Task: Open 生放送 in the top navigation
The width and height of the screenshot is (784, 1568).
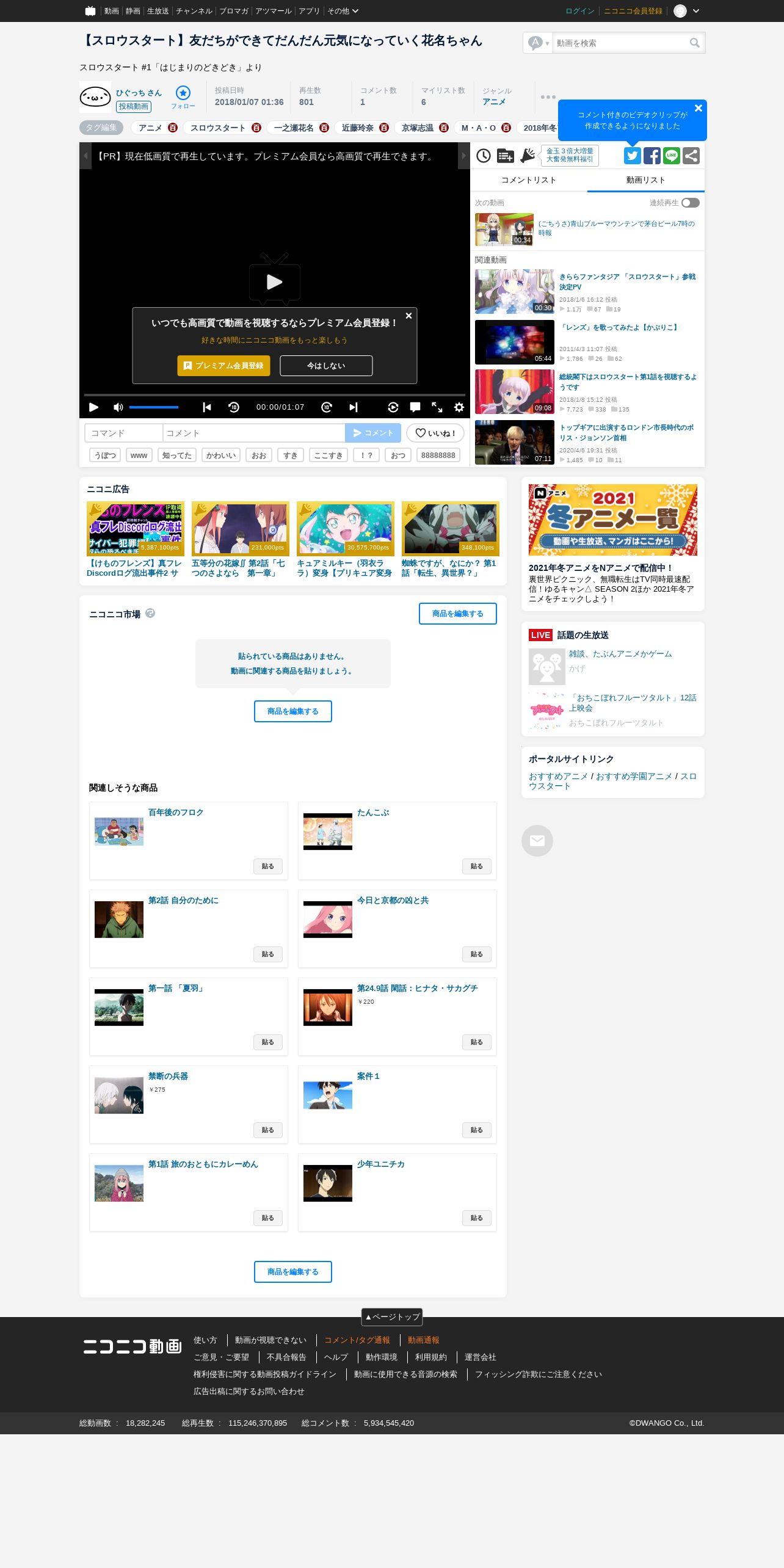Action: [158, 11]
